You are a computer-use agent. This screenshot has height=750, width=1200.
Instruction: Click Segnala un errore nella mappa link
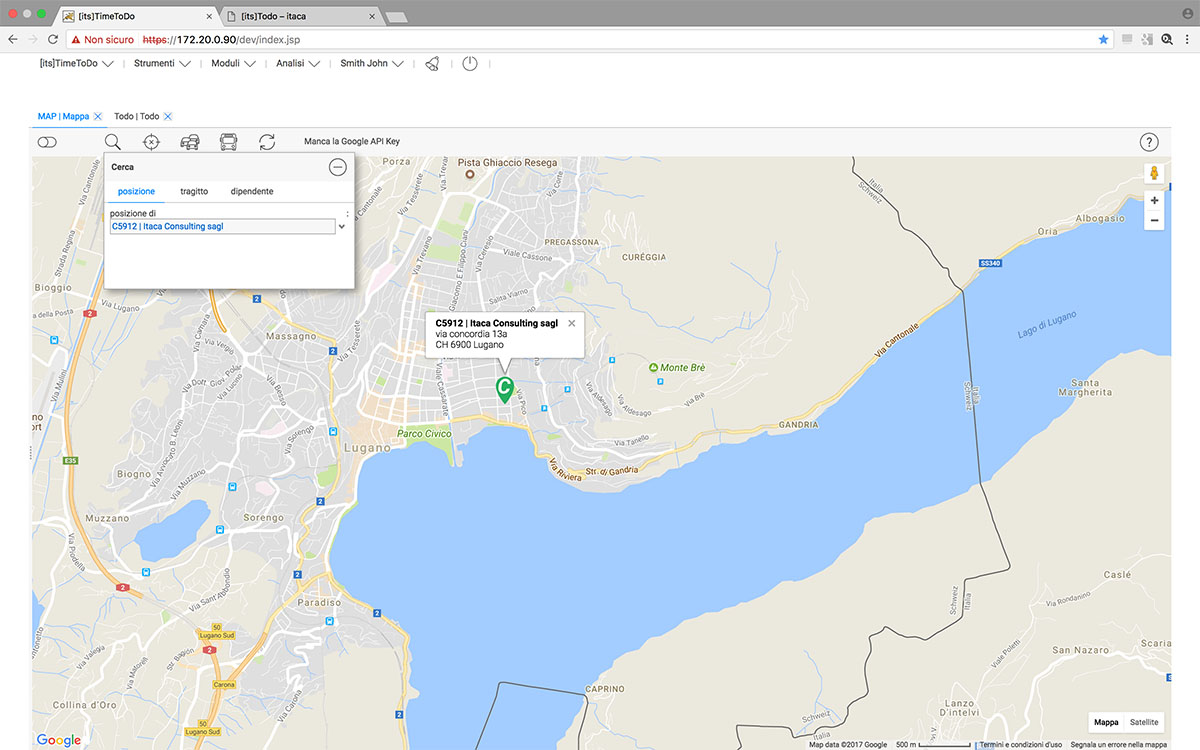click(1119, 745)
